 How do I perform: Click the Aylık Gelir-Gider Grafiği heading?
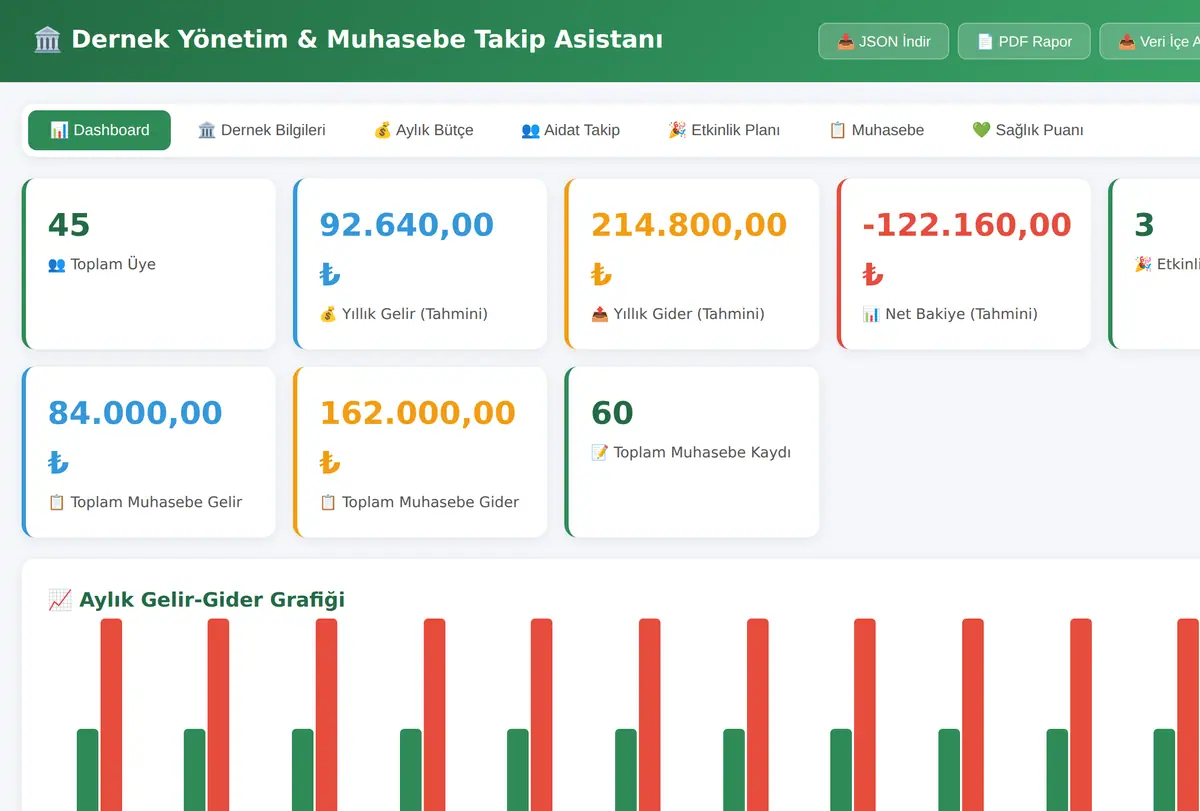pyautogui.click(x=196, y=600)
